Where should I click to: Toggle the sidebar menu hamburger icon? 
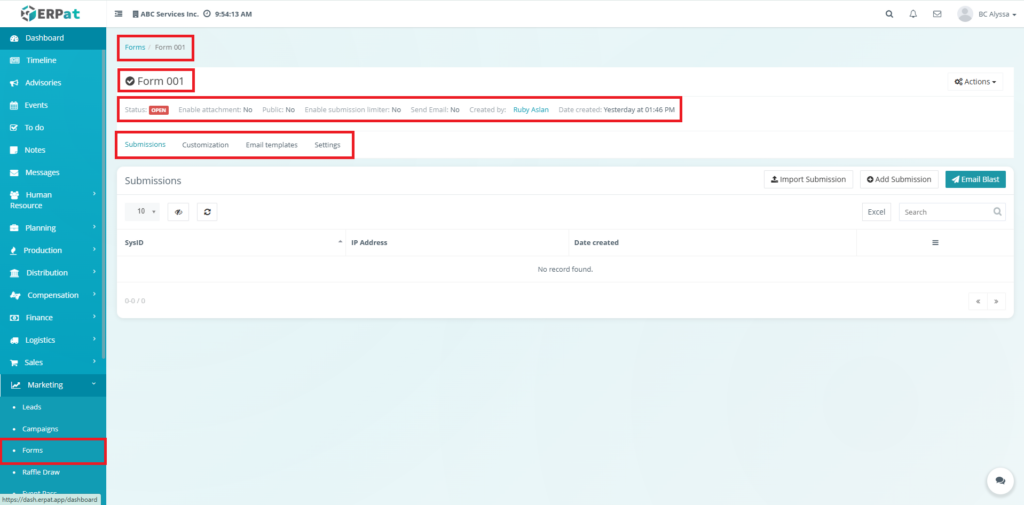pyautogui.click(x=119, y=14)
